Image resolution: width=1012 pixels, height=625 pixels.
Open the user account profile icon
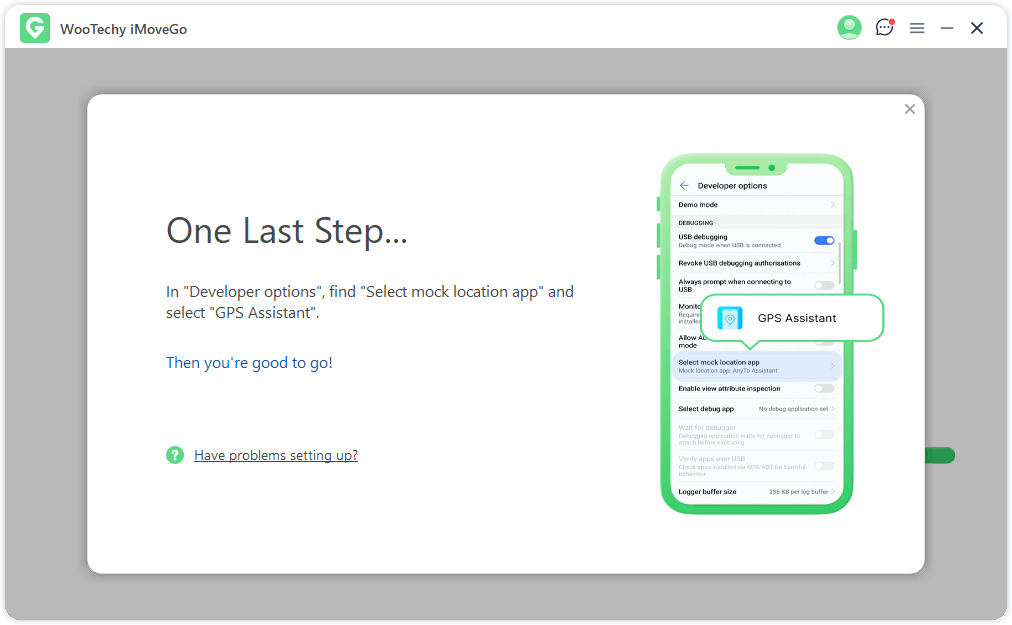pos(849,28)
